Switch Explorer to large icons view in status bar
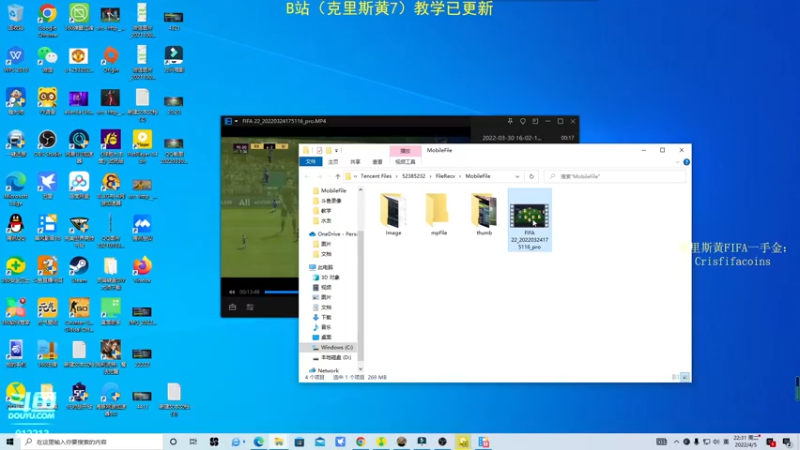 pyautogui.click(x=685, y=377)
